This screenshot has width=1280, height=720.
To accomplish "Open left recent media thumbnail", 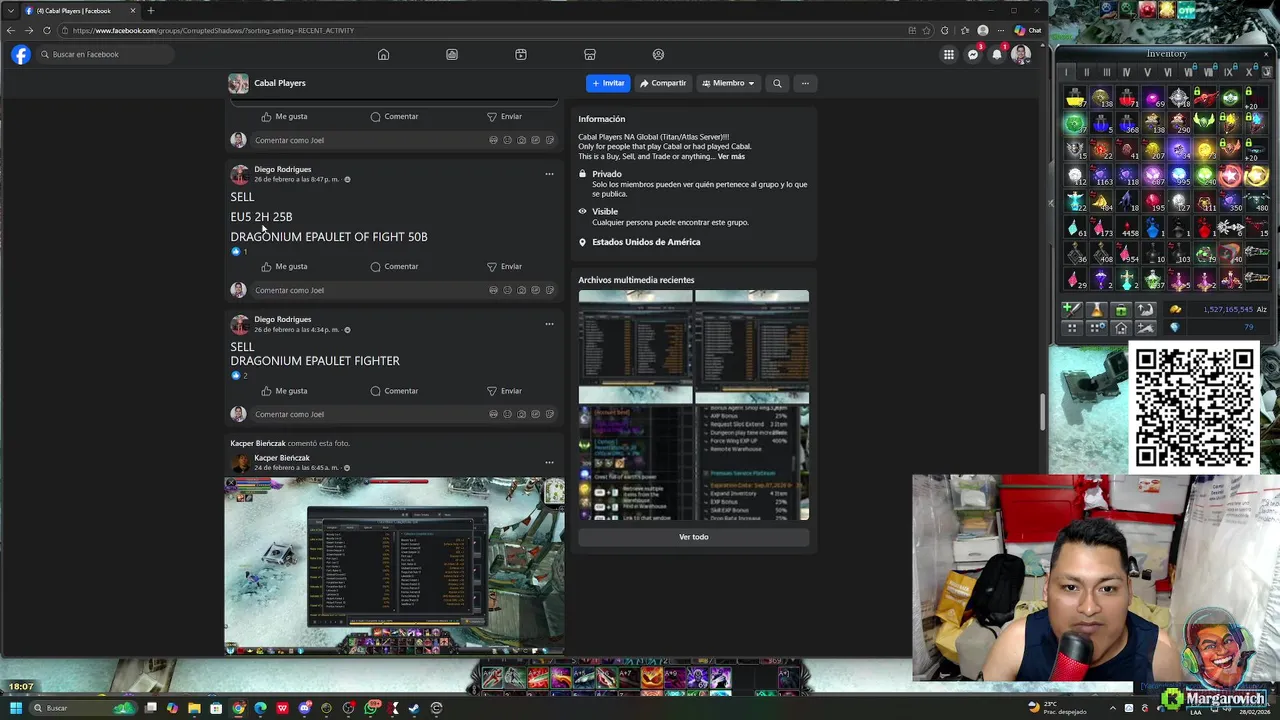I will click(635, 346).
